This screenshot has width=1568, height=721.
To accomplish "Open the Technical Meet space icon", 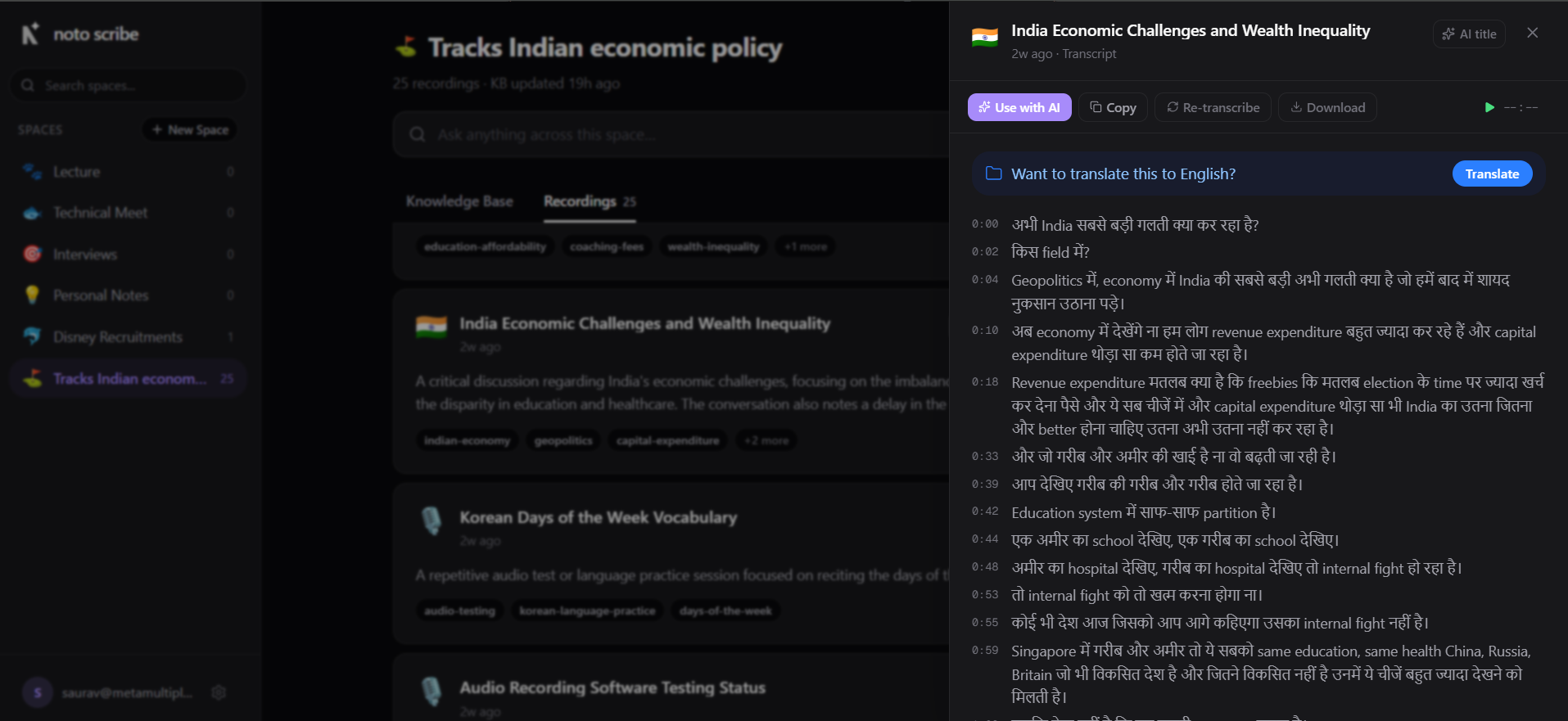I will [x=33, y=213].
